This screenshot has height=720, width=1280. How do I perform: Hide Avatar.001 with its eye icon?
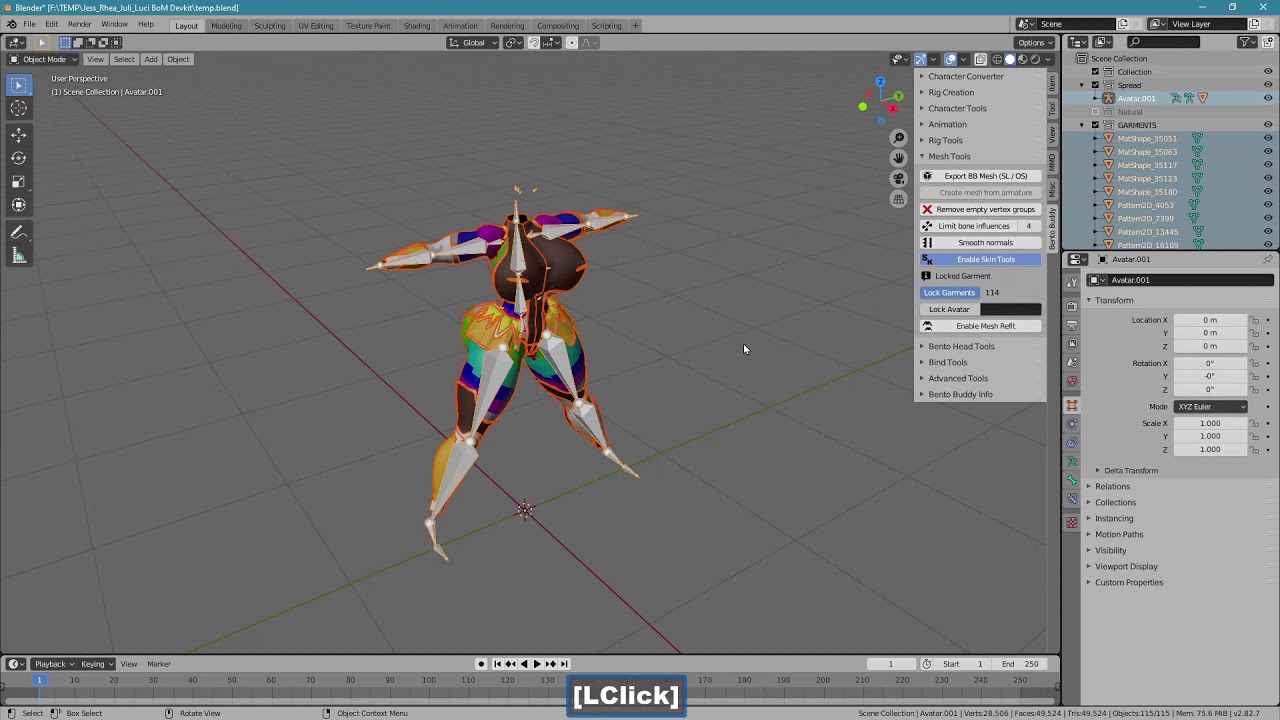point(1268,98)
